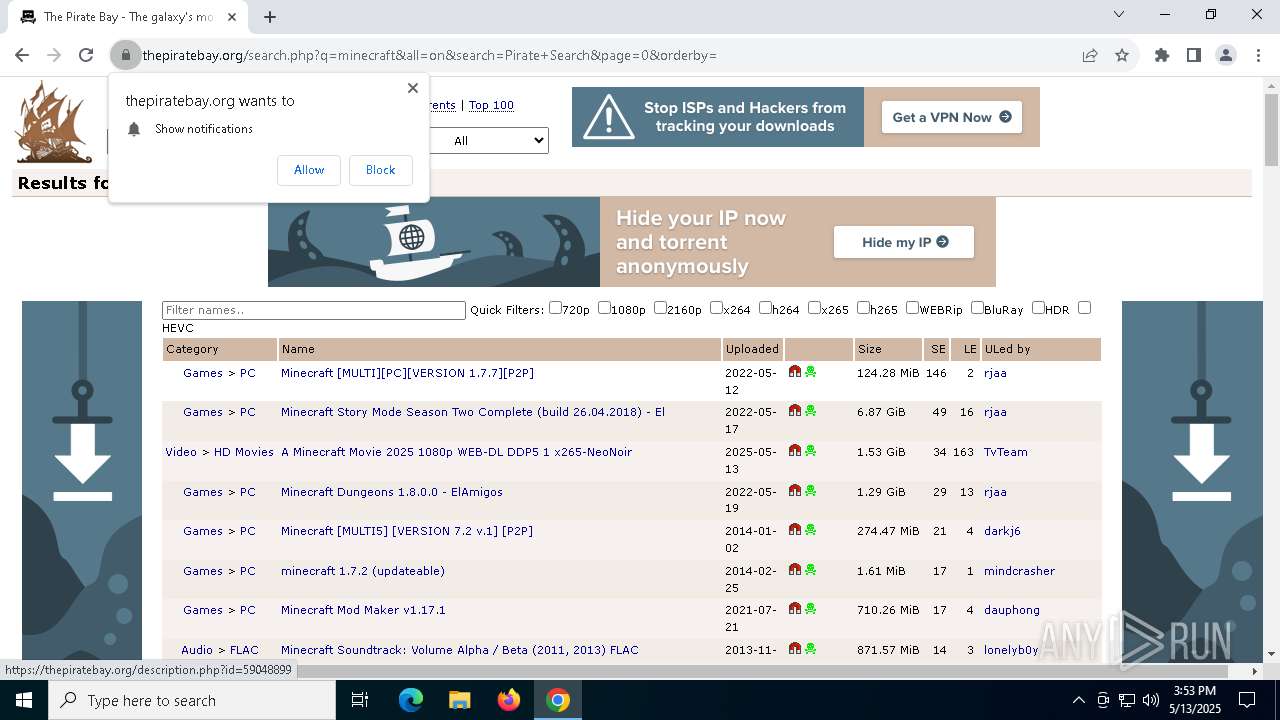Click the Filter names input field
This screenshot has height=720, width=1280.
coord(314,310)
